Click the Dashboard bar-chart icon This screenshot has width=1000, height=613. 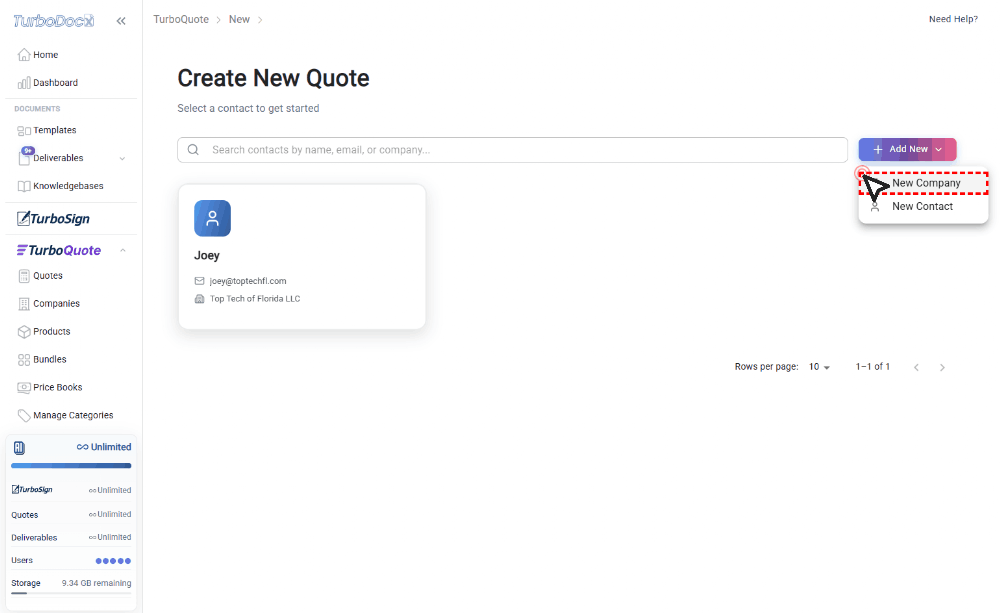coord(24,83)
